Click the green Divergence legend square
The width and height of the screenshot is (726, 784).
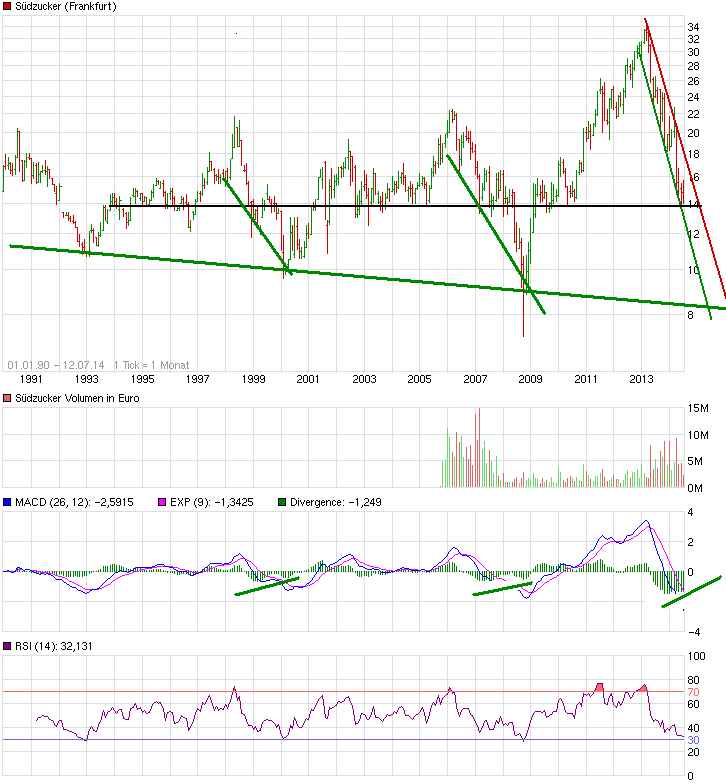(282, 502)
